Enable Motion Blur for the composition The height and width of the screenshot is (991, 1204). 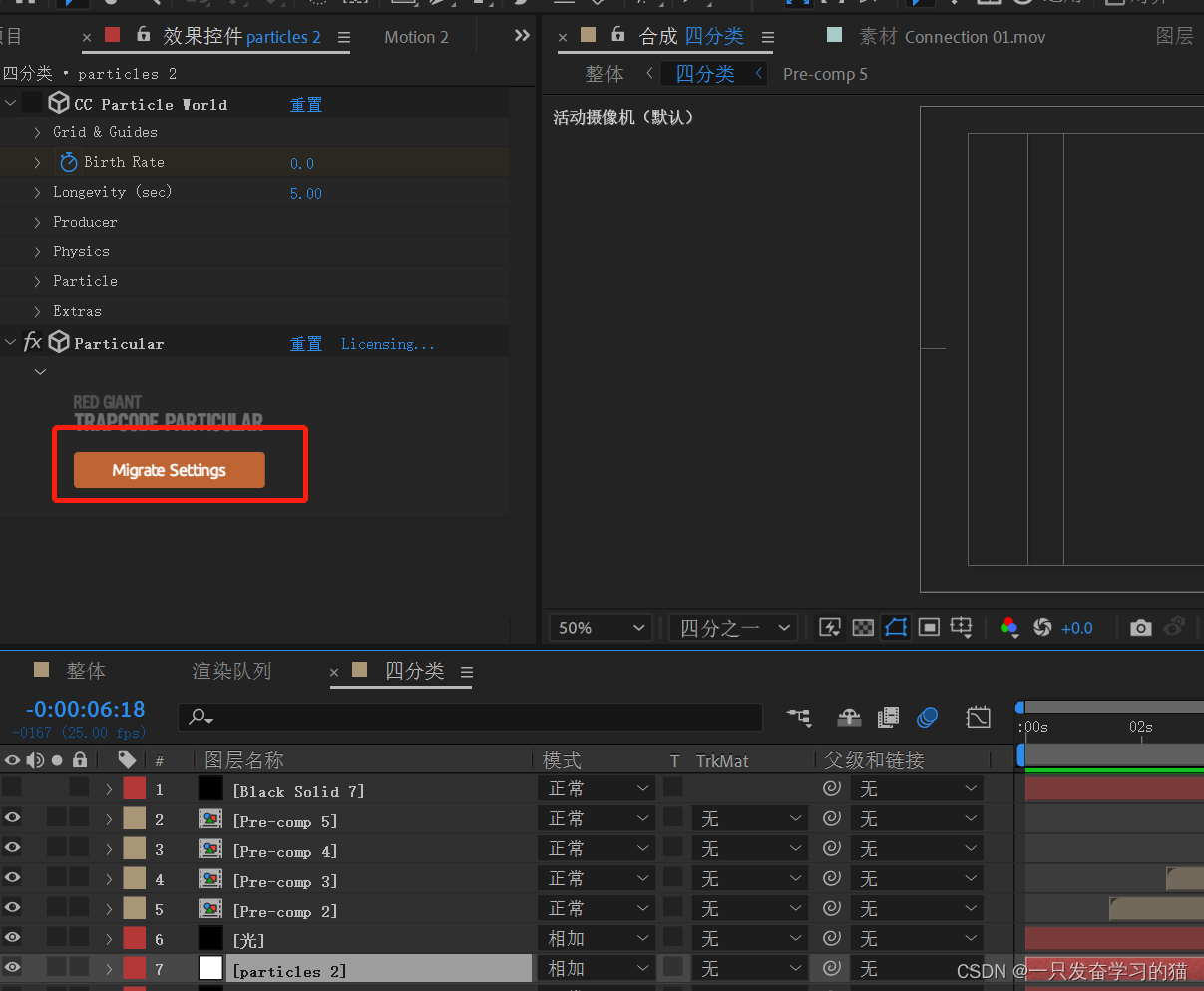pos(928,717)
